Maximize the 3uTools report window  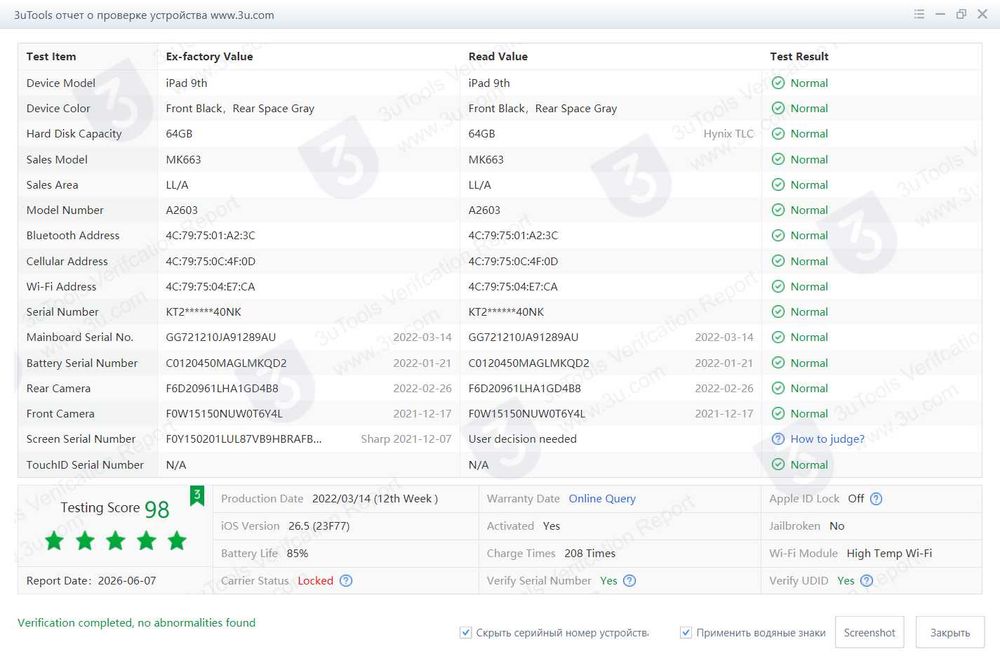(x=961, y=14)
